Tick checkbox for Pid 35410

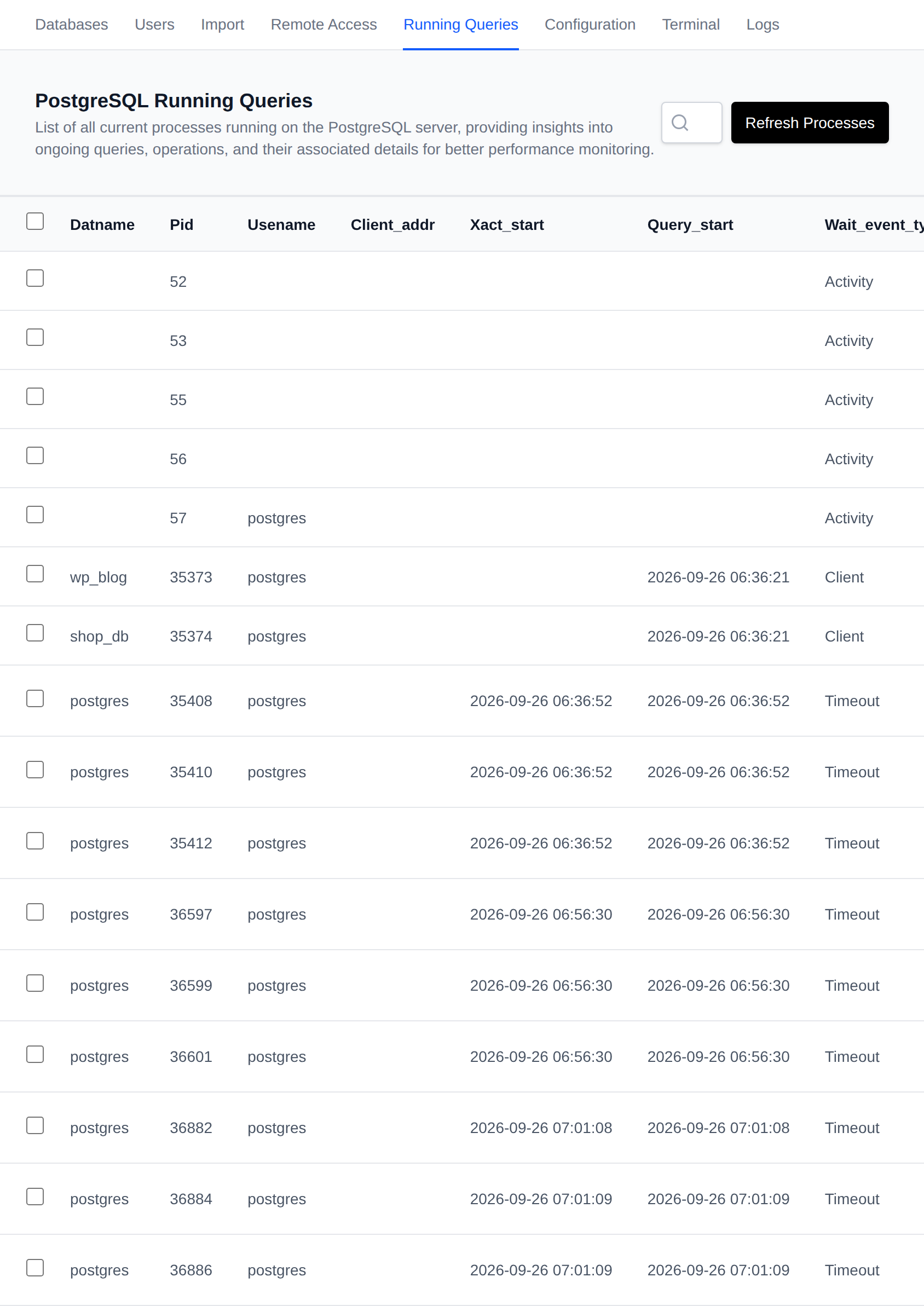click(35, 770)
